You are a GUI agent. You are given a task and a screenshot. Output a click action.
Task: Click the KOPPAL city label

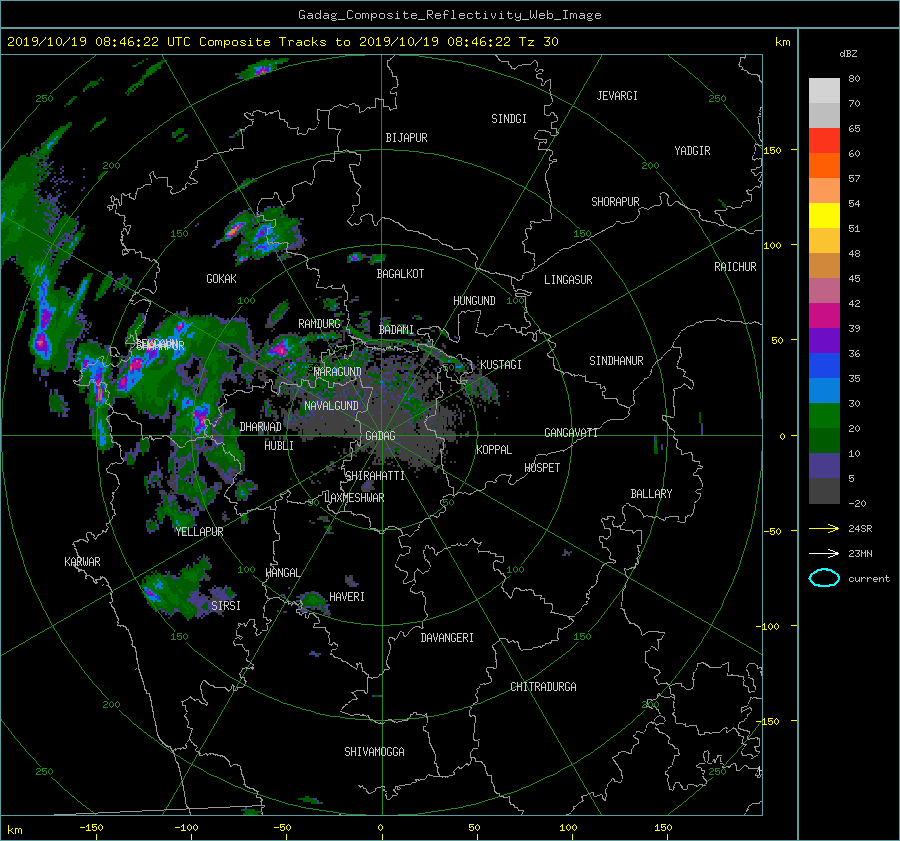pyautogui.click(x=494, y=450)
